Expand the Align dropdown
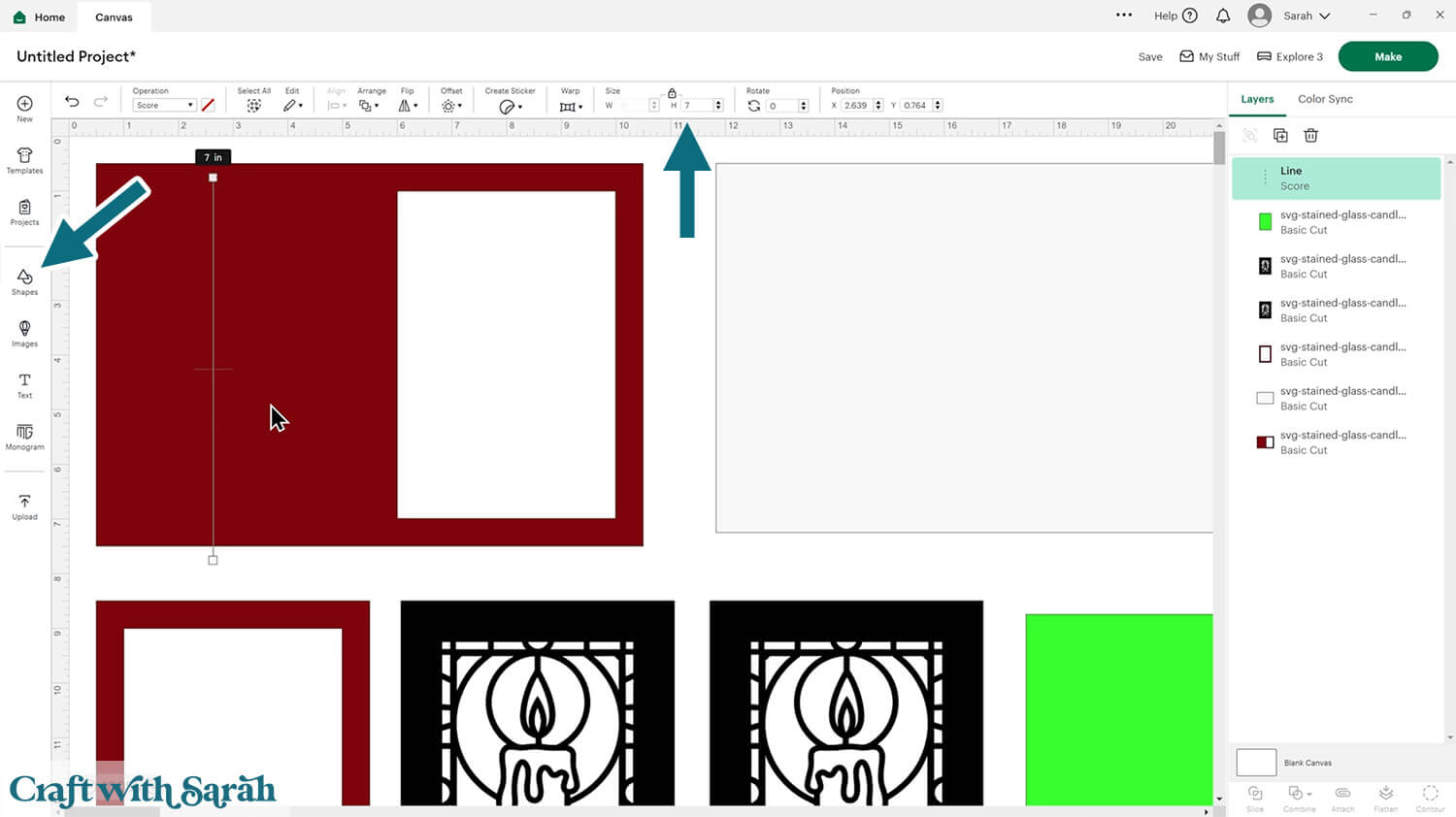 337,106
